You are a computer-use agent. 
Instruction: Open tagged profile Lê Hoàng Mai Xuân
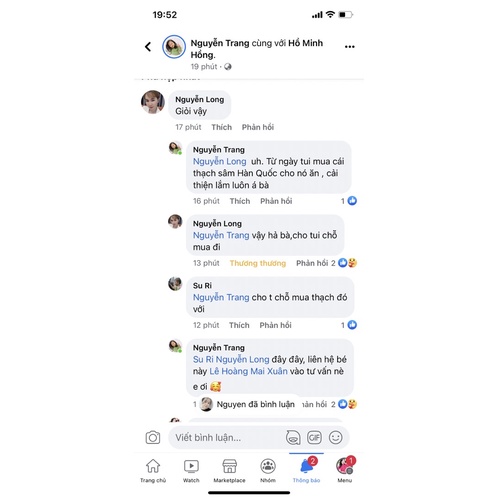click(x=248, y=371)
